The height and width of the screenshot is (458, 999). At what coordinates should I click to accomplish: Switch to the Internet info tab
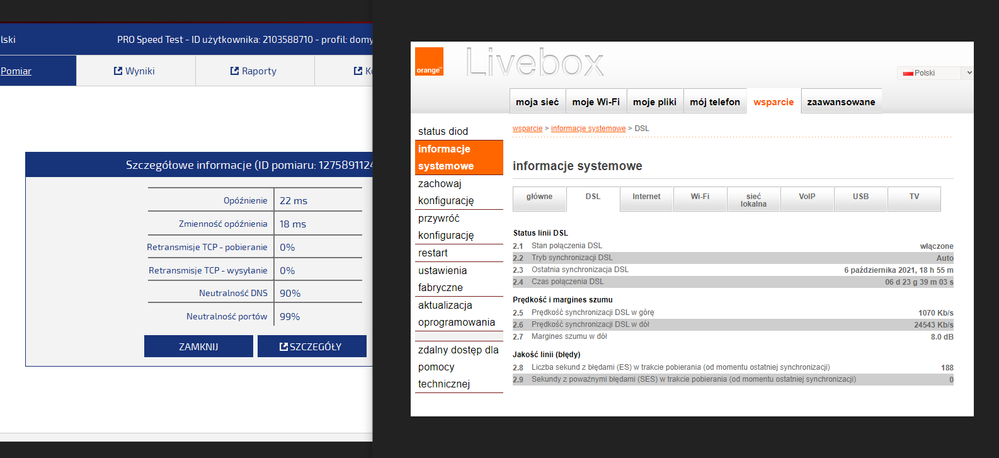pyautogui.click(x=646, y=198)
